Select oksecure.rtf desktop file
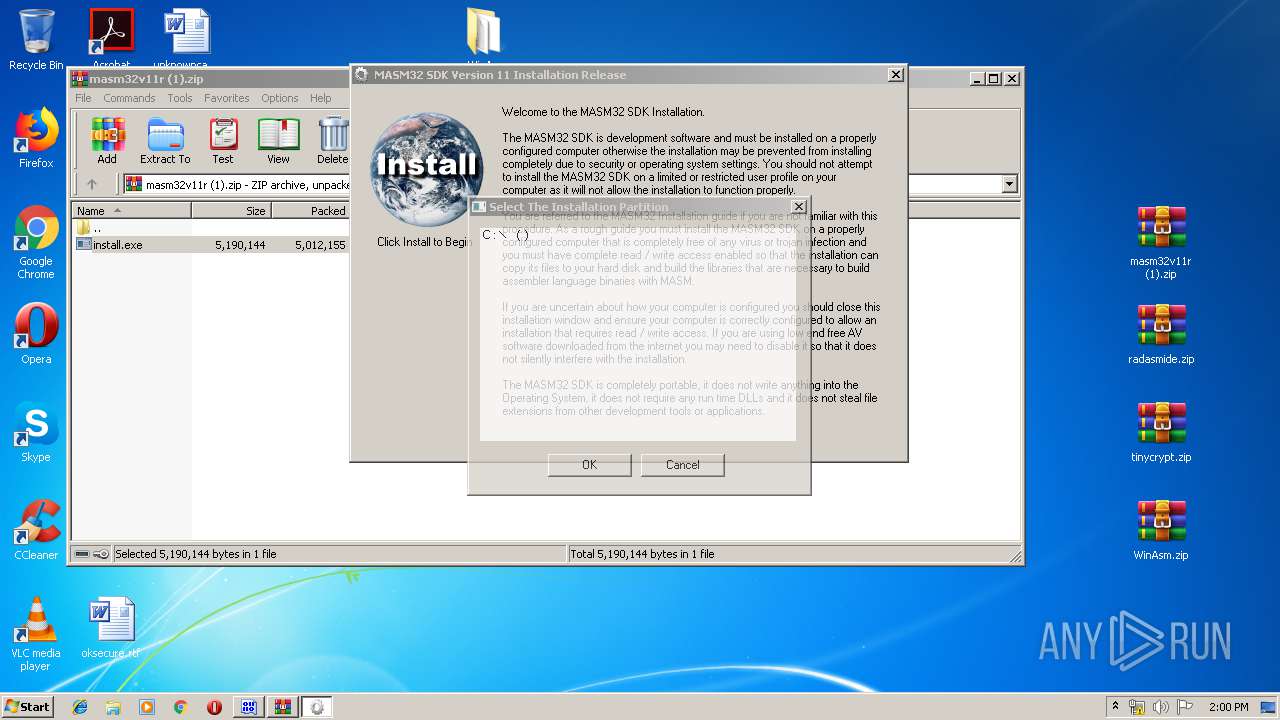 coord(110,628)
